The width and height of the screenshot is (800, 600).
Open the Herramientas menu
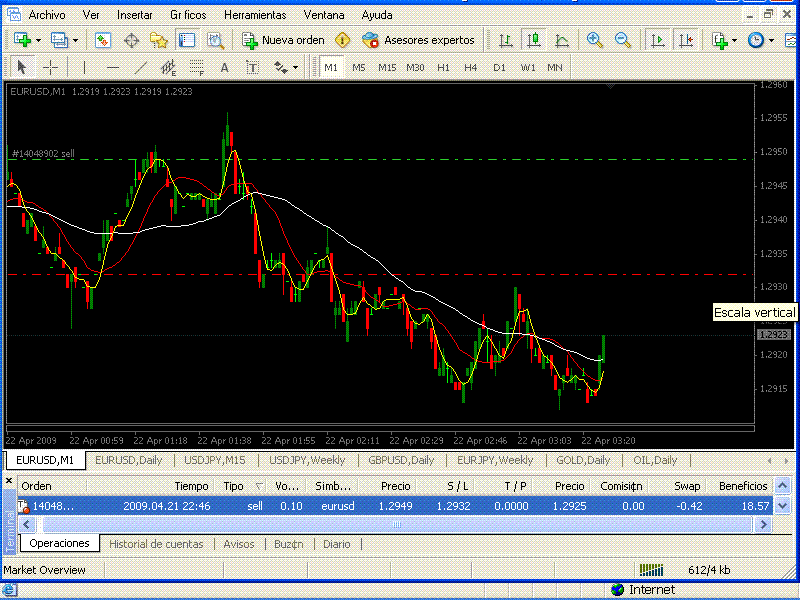254,15
